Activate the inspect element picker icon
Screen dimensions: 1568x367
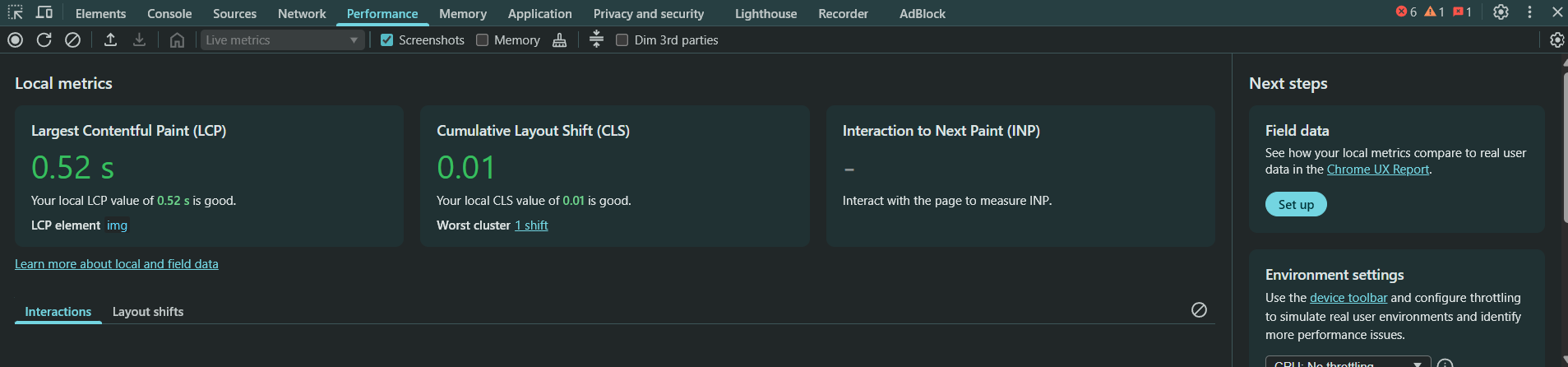tap(16, 13)
